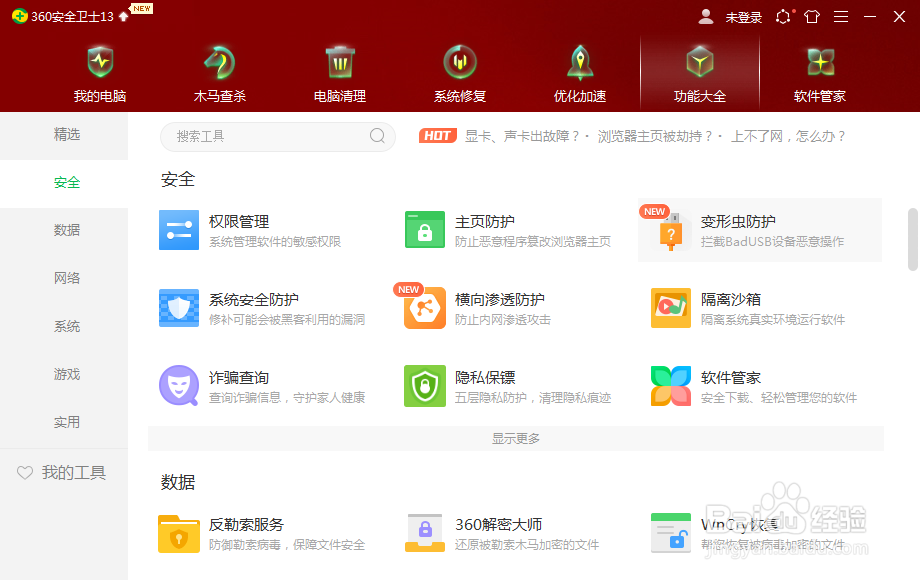Viewport: 920px width, 580px height.
Task: Open the 优化加速 section
Action: click(579, 70)
